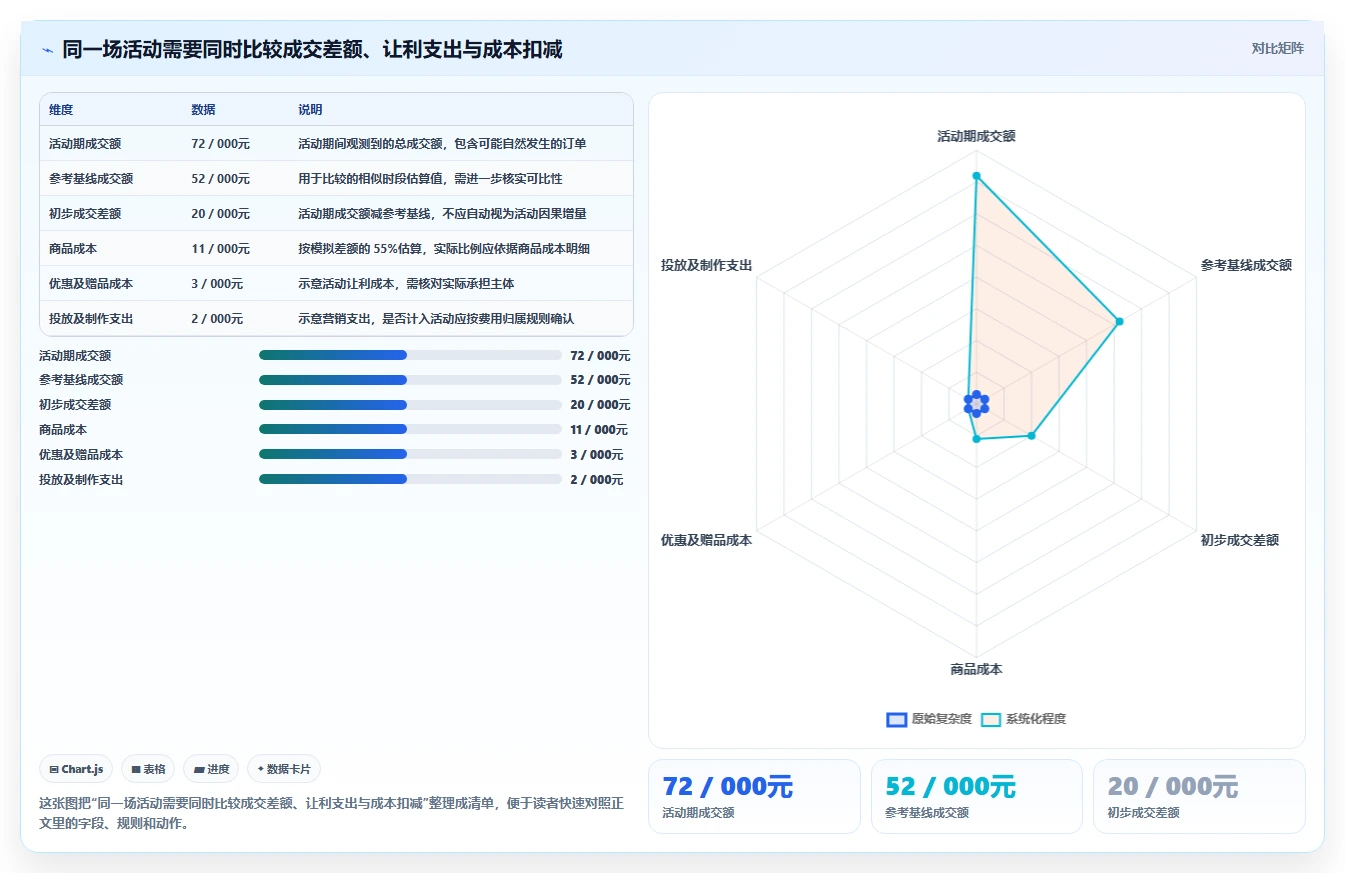The image size is (1345, 873).
Task: Click the header icon beside the title
Action: coord(47,49)
